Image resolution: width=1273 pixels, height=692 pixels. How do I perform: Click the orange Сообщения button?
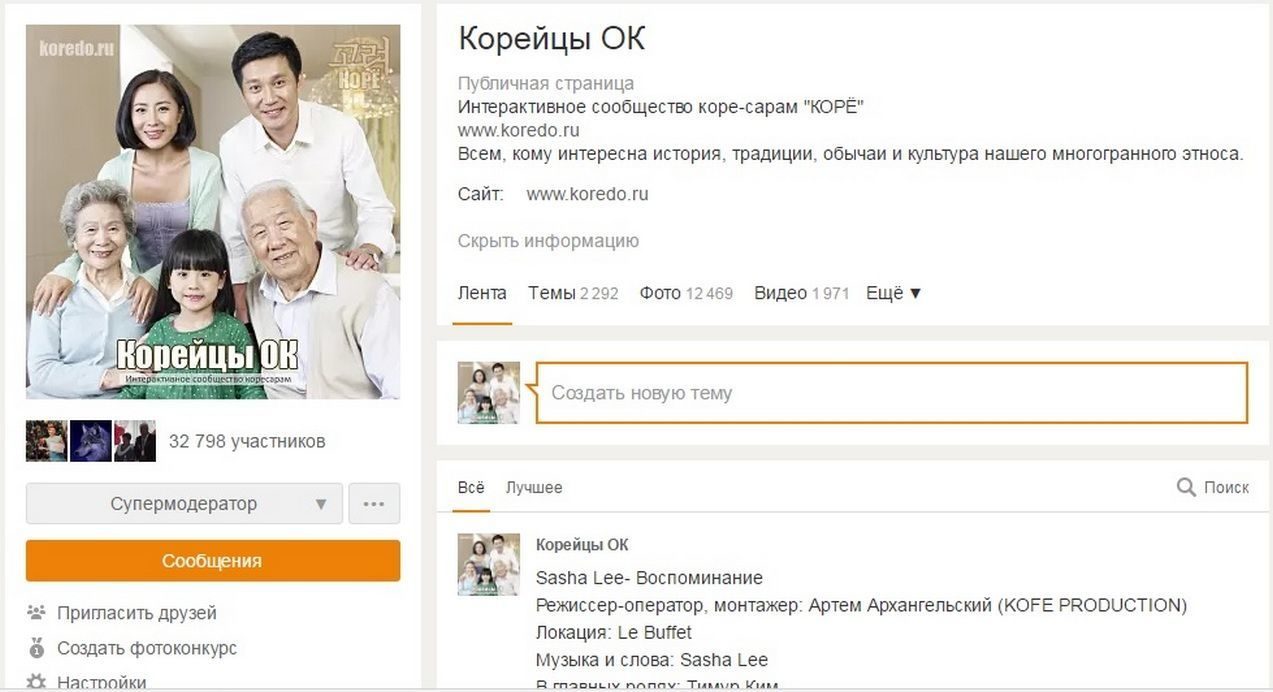click(213, 561)
